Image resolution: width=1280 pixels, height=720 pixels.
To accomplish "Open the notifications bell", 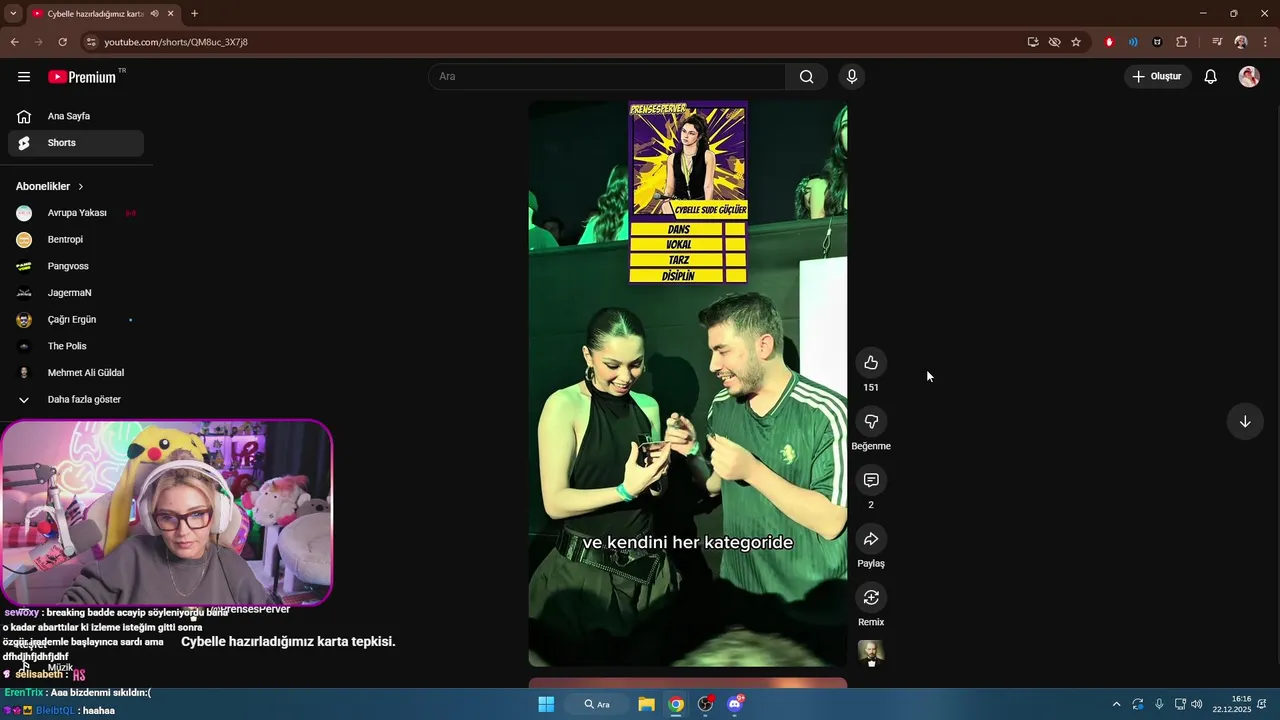I will (1210, 77).
